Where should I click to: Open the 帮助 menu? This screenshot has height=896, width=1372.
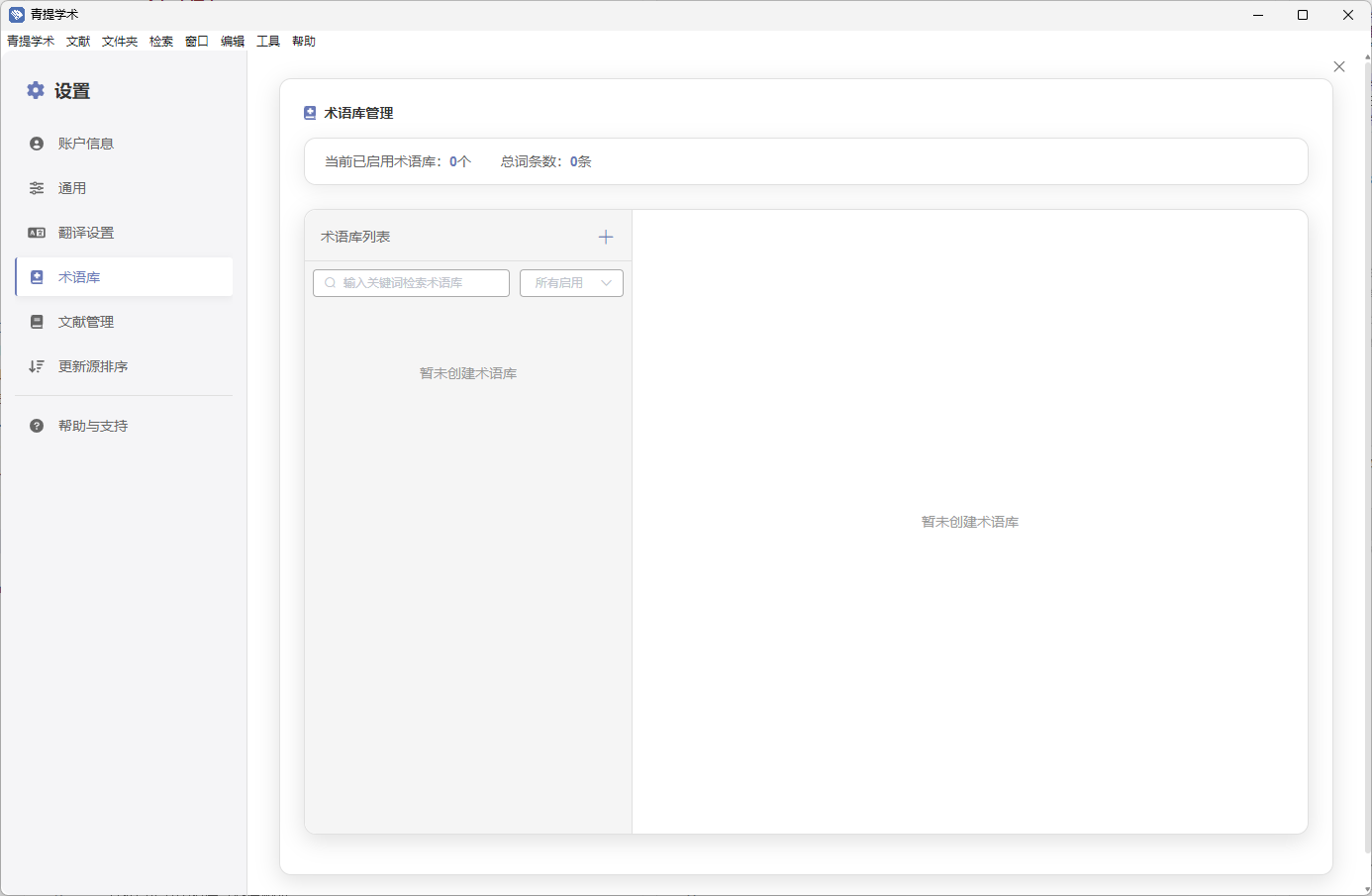pos(304,42)
